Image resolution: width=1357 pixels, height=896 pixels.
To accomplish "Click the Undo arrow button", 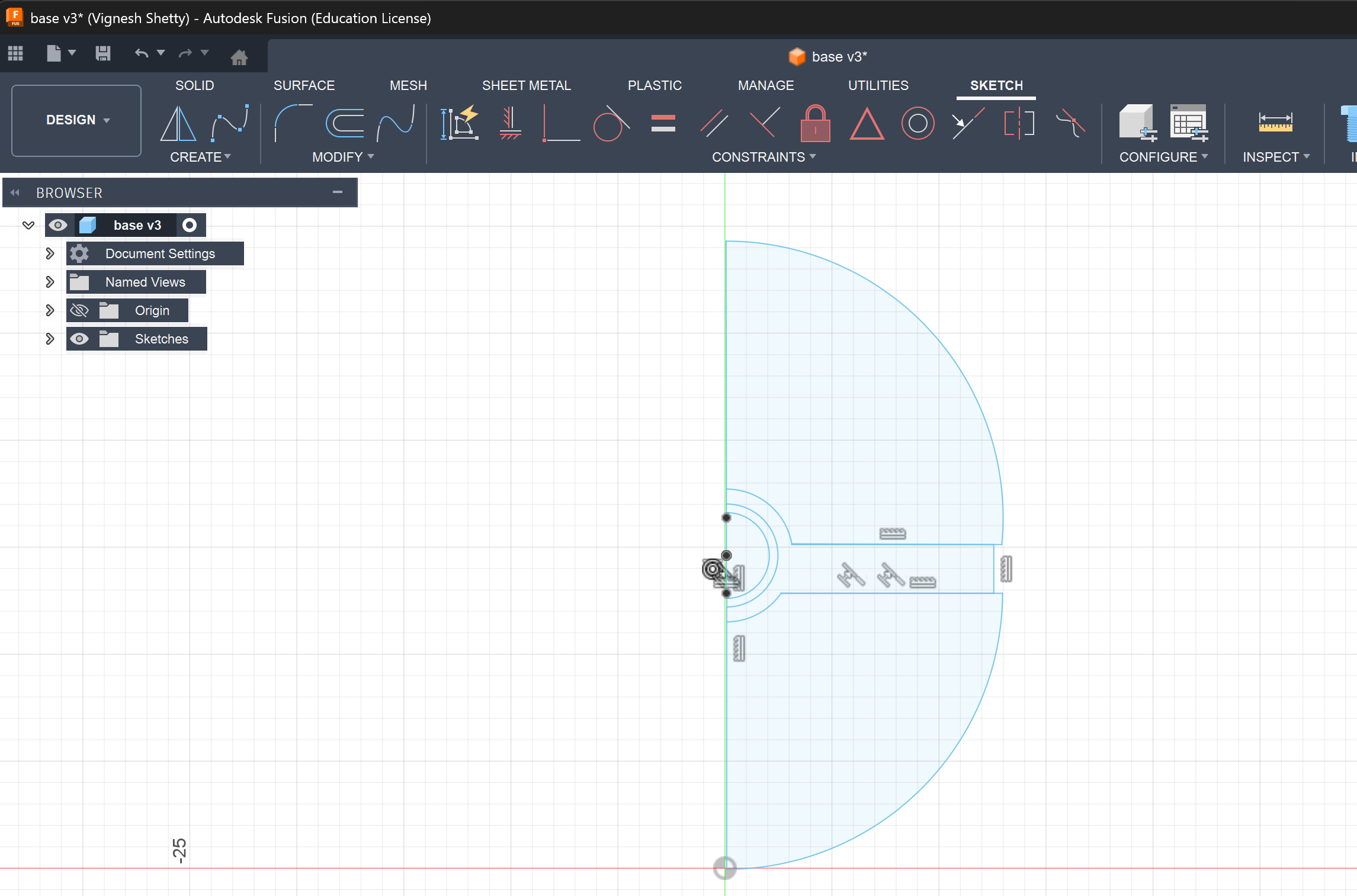I will (141, 53).
